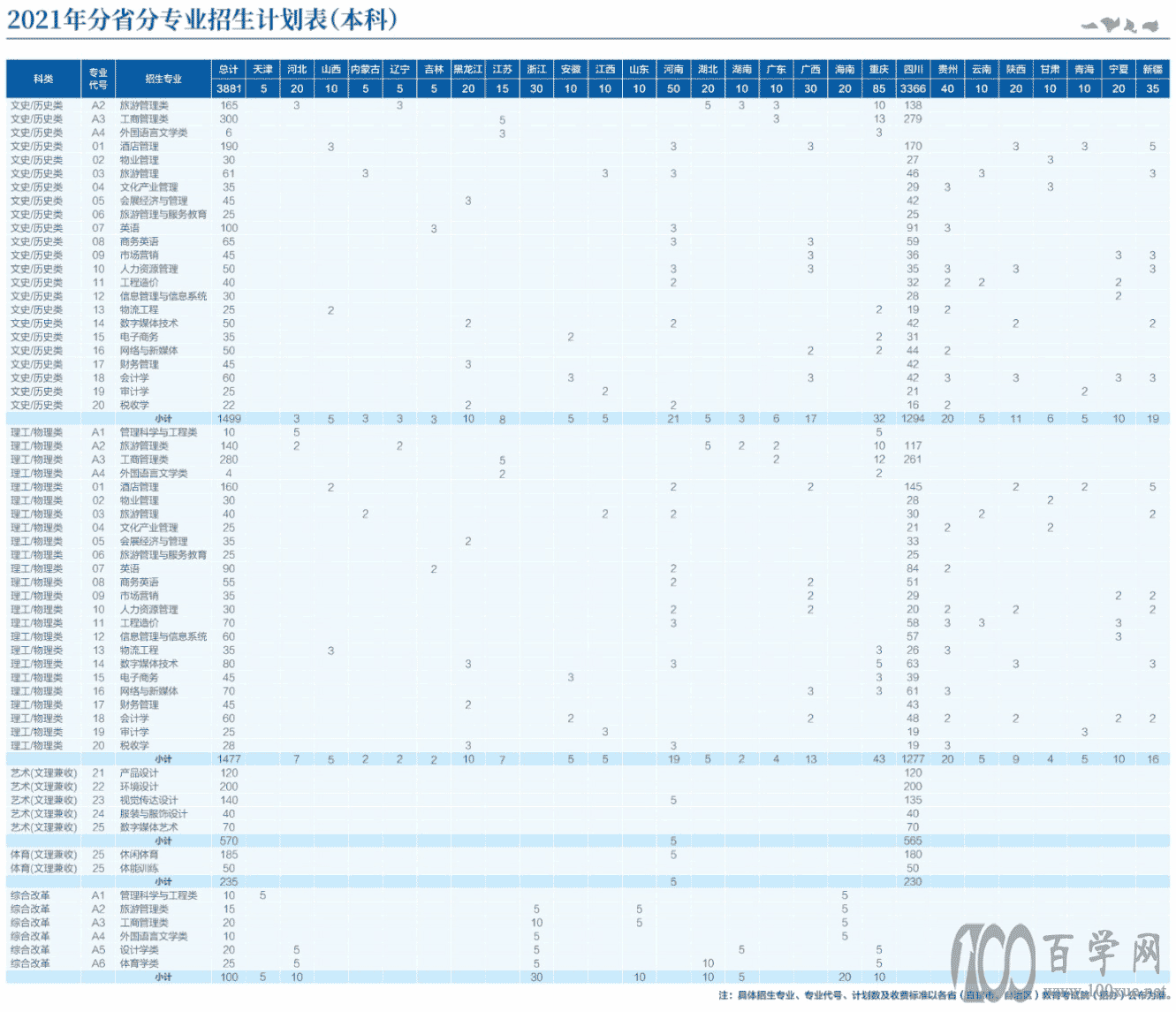This screenshot has height=1012, width=1176.
Task: Click the 江西 column header
Action: (605, 69)
